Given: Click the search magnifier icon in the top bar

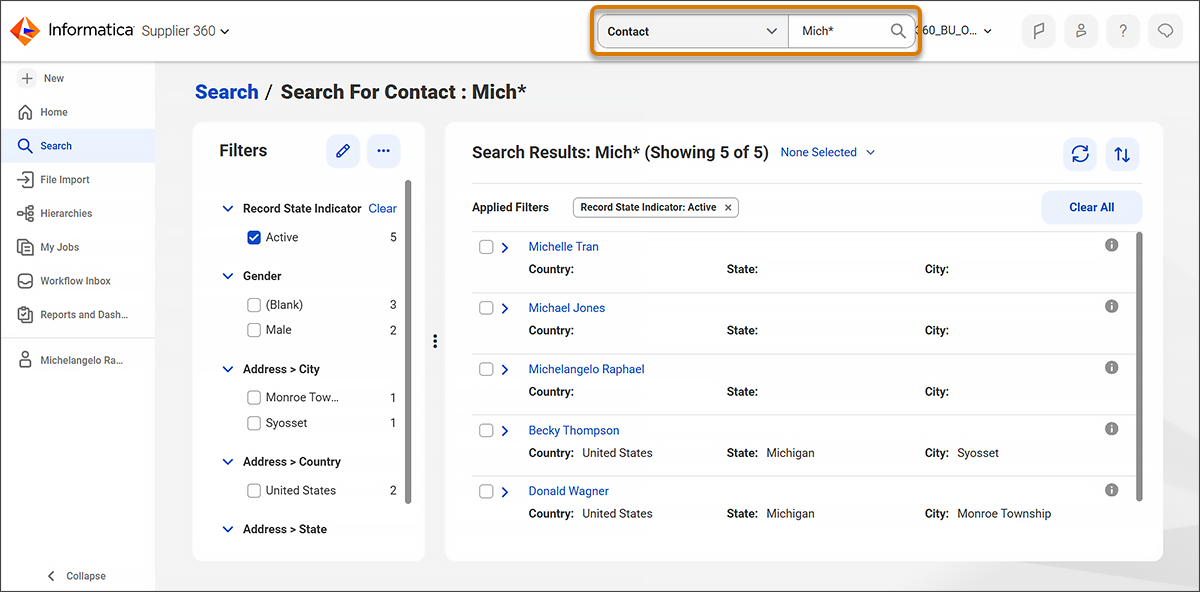Looking at the screenshot, I should (x=898, y=31).
